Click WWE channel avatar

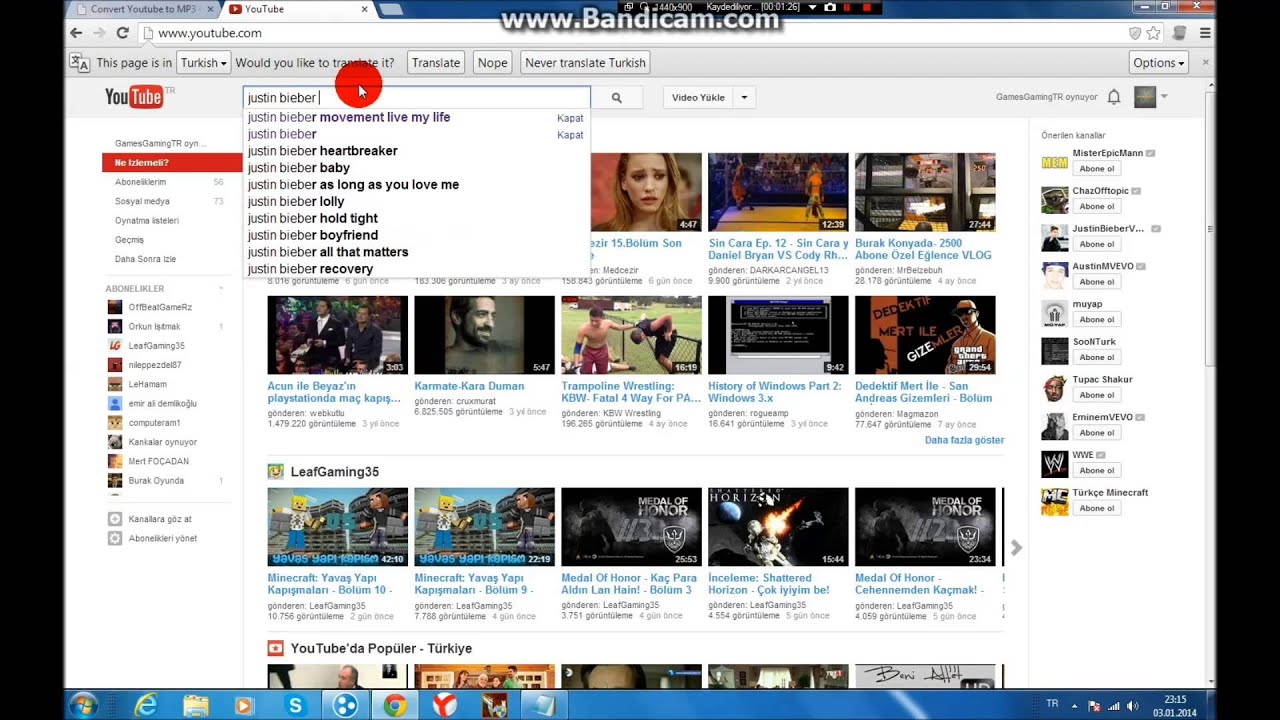pos(1054,464)
